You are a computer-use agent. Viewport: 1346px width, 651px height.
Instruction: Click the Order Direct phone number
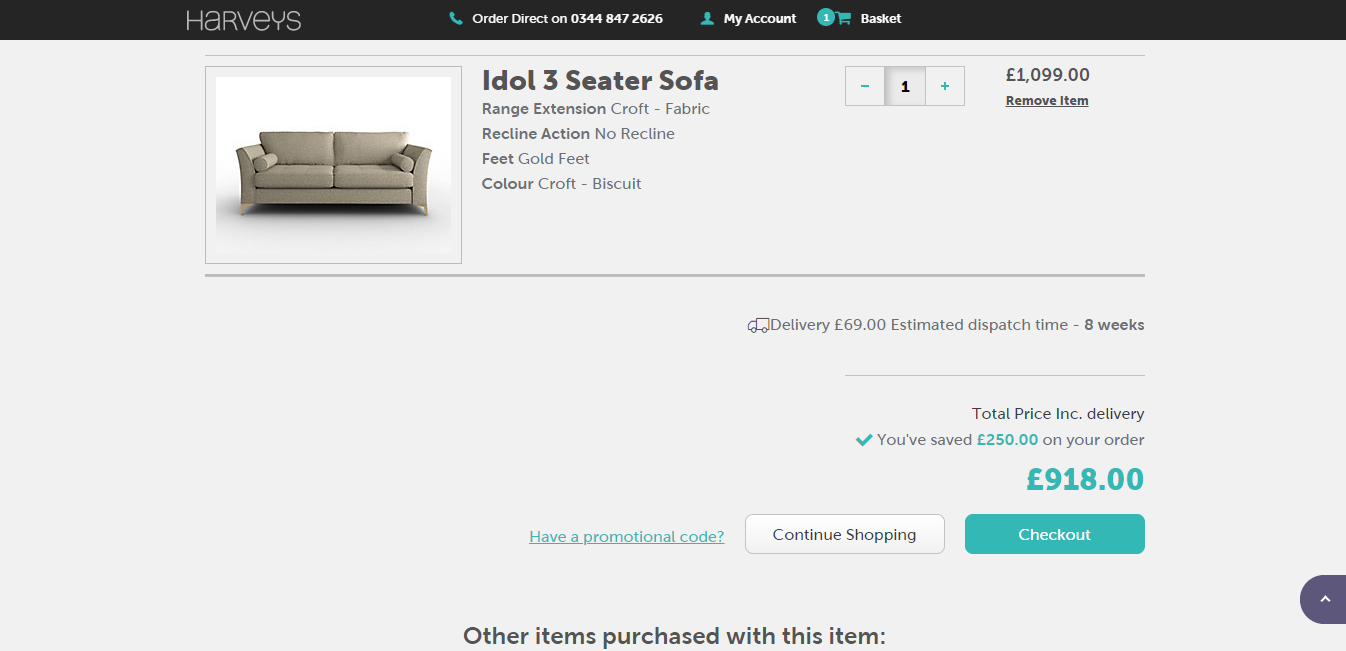click(567, 19)
